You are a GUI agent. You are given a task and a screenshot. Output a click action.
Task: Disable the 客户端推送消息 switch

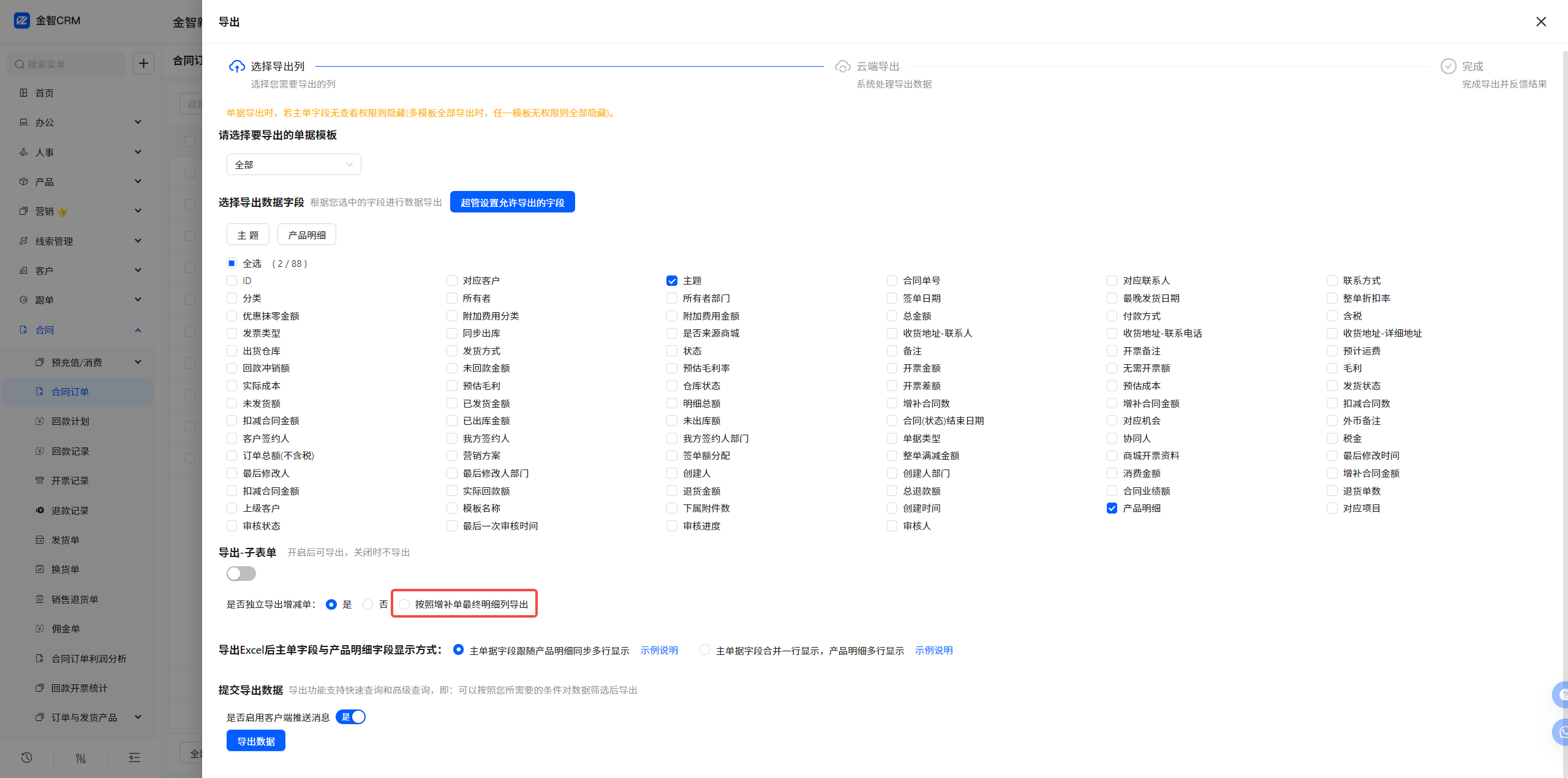pos(351,717)
